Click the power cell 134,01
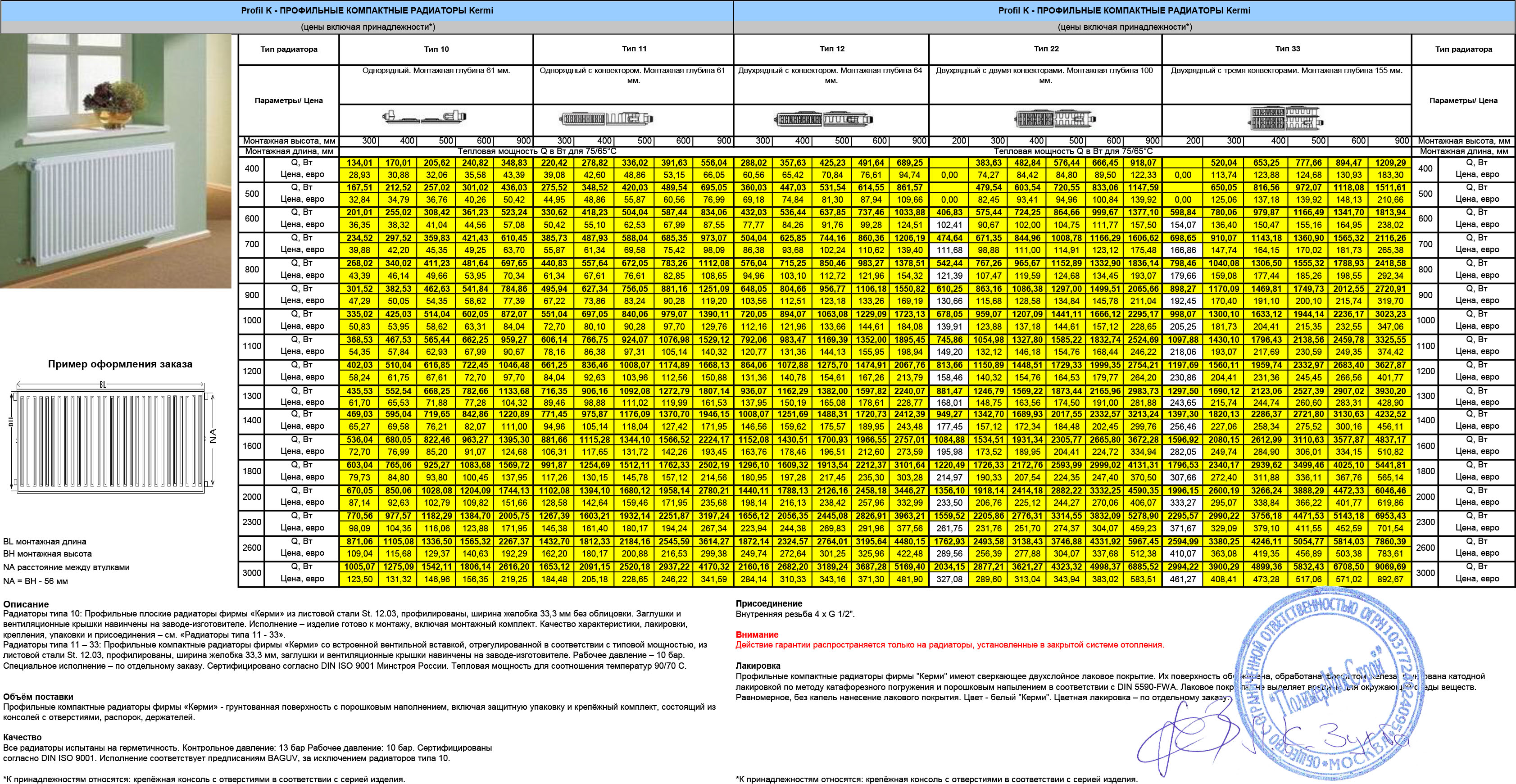 pos(359,163)
